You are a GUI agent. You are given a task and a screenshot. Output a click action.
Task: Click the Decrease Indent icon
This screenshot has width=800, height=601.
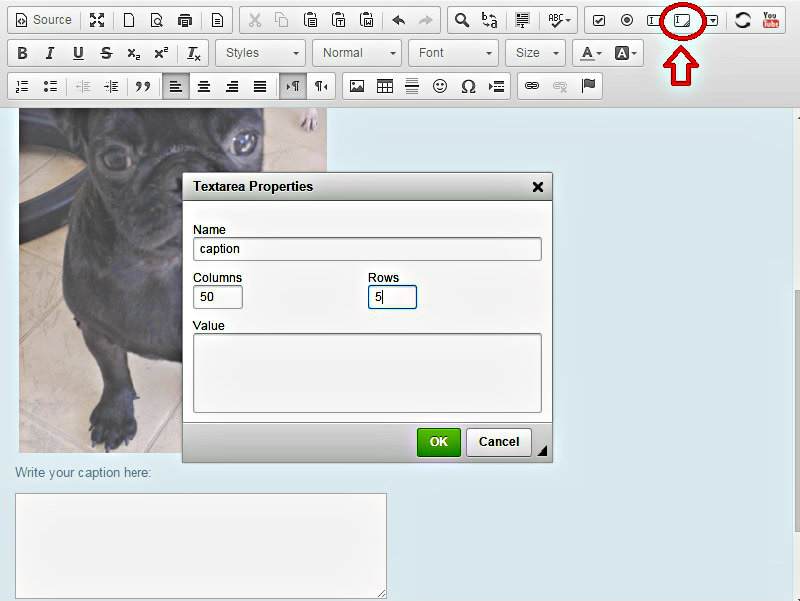pos(83,86)
